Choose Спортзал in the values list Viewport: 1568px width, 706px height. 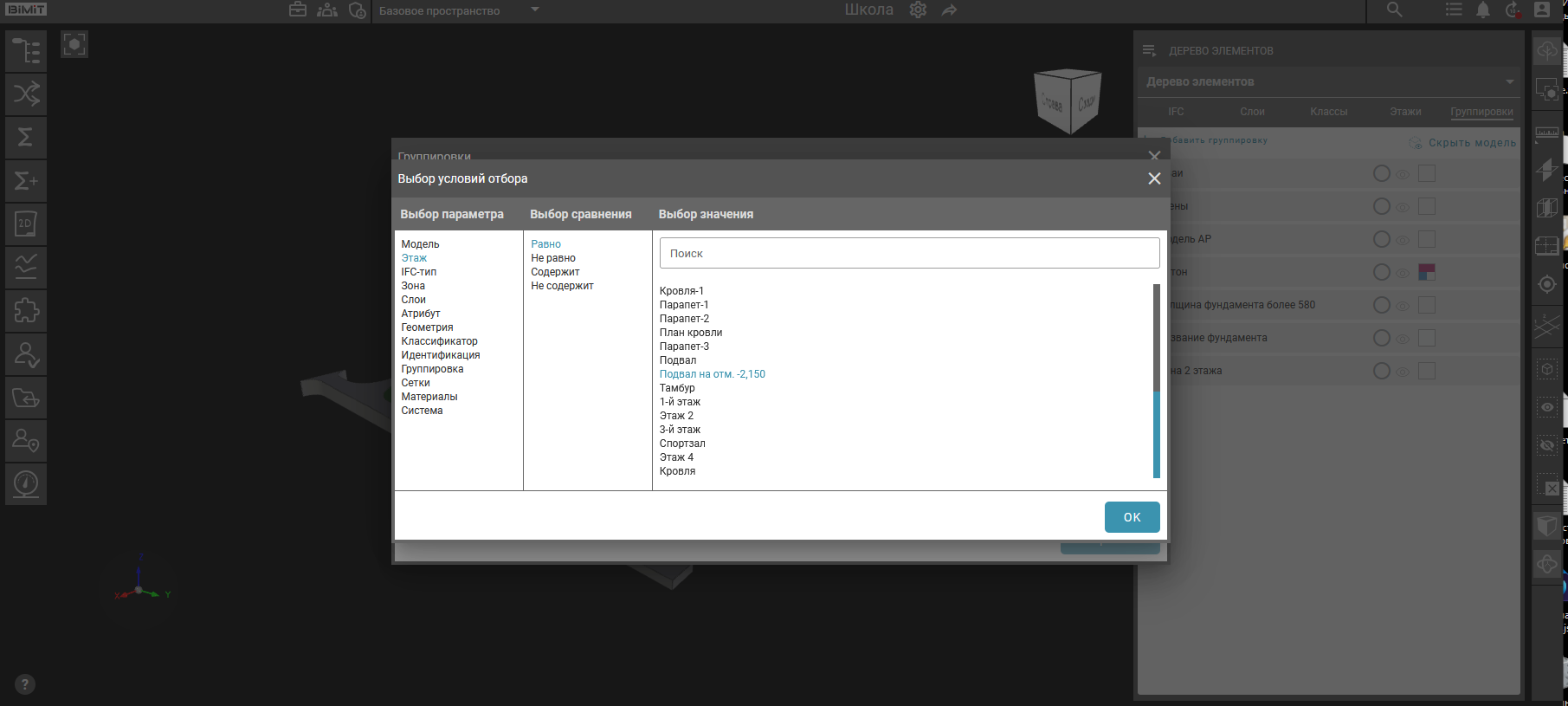pyautogui.click(x=682, y=444)
